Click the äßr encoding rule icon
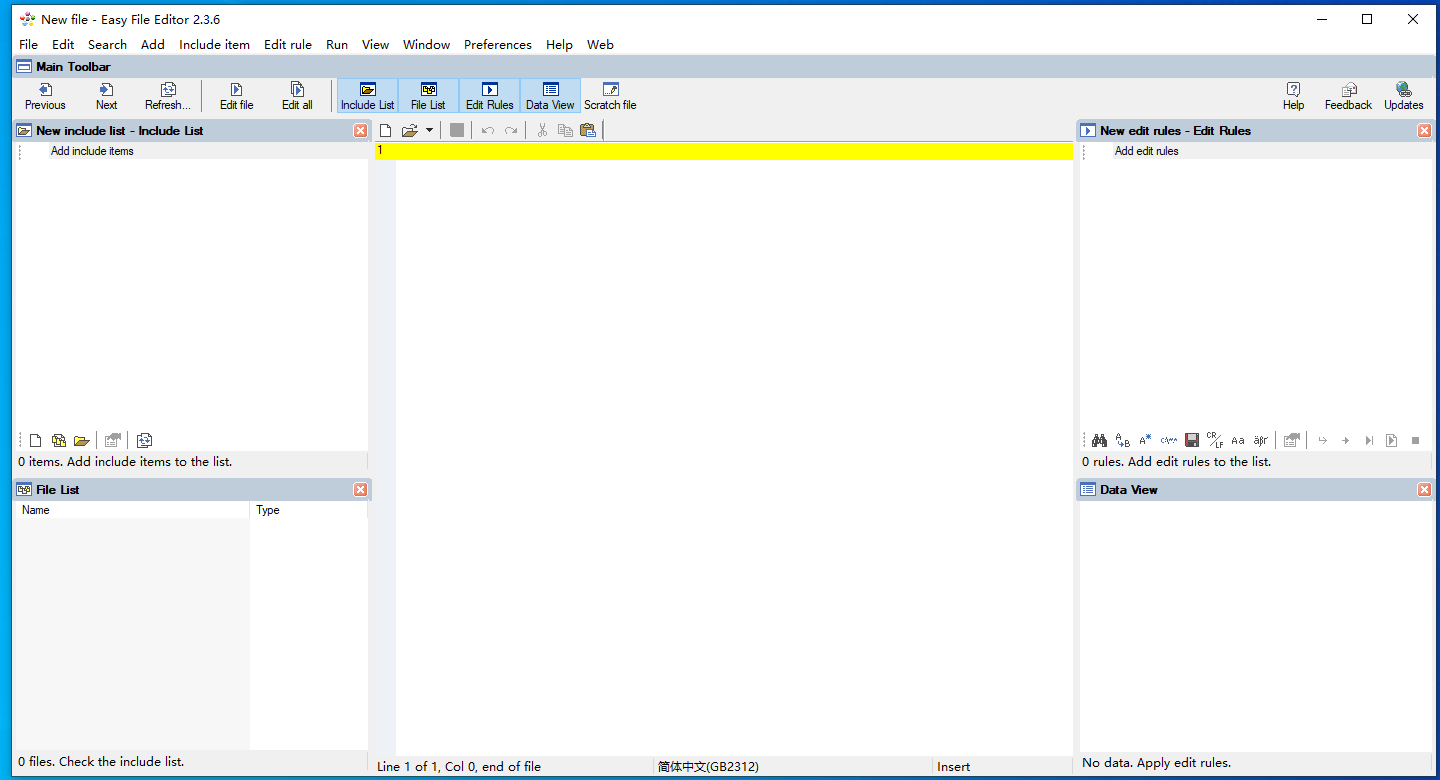Image resolution: width=1440 pixels, height=780 pixels. [1261, 440]
